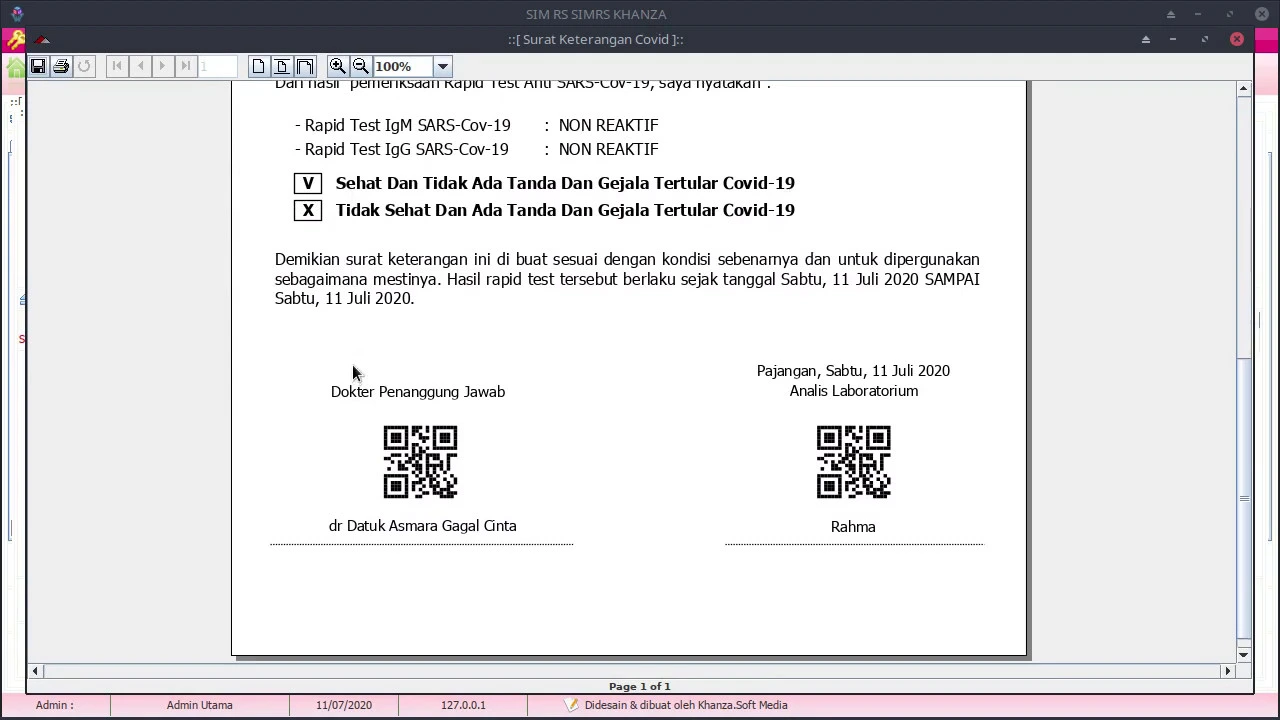Click the key icon in main window
This screenshot has width=1280, height=720.
(14, 40)
